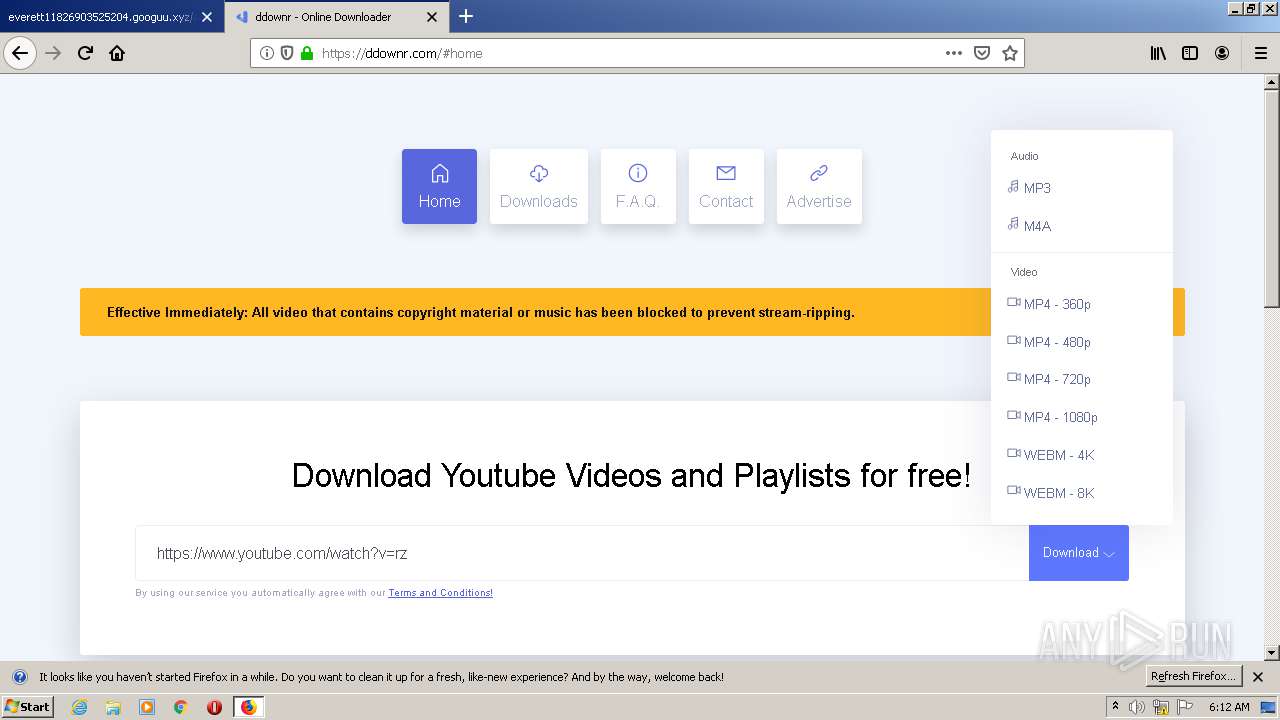Open Firefox account icon
This screenshot has width=1280, height=720.
coord(1222,53)
